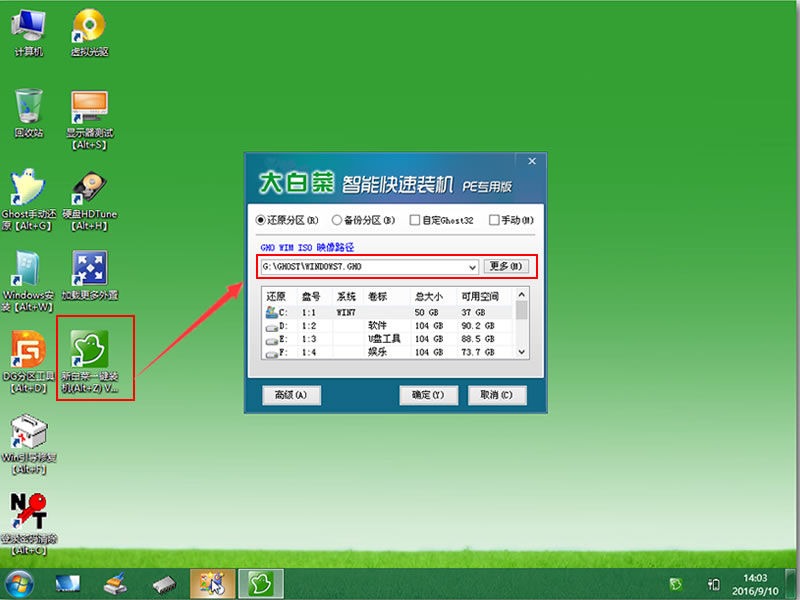This screenshot has height=600, width=800.
Task: Close the 大白菜 installer dialog
Action: pyautogui.click(x=532, y=161)
